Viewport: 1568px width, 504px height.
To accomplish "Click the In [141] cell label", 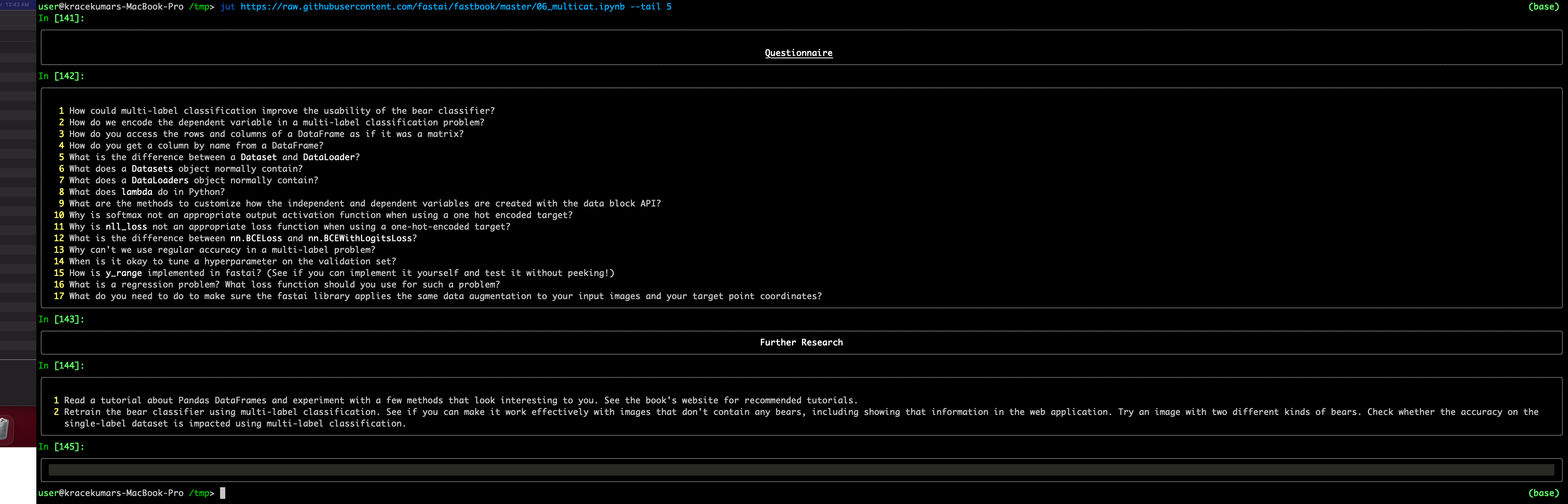I will (61, 18).
